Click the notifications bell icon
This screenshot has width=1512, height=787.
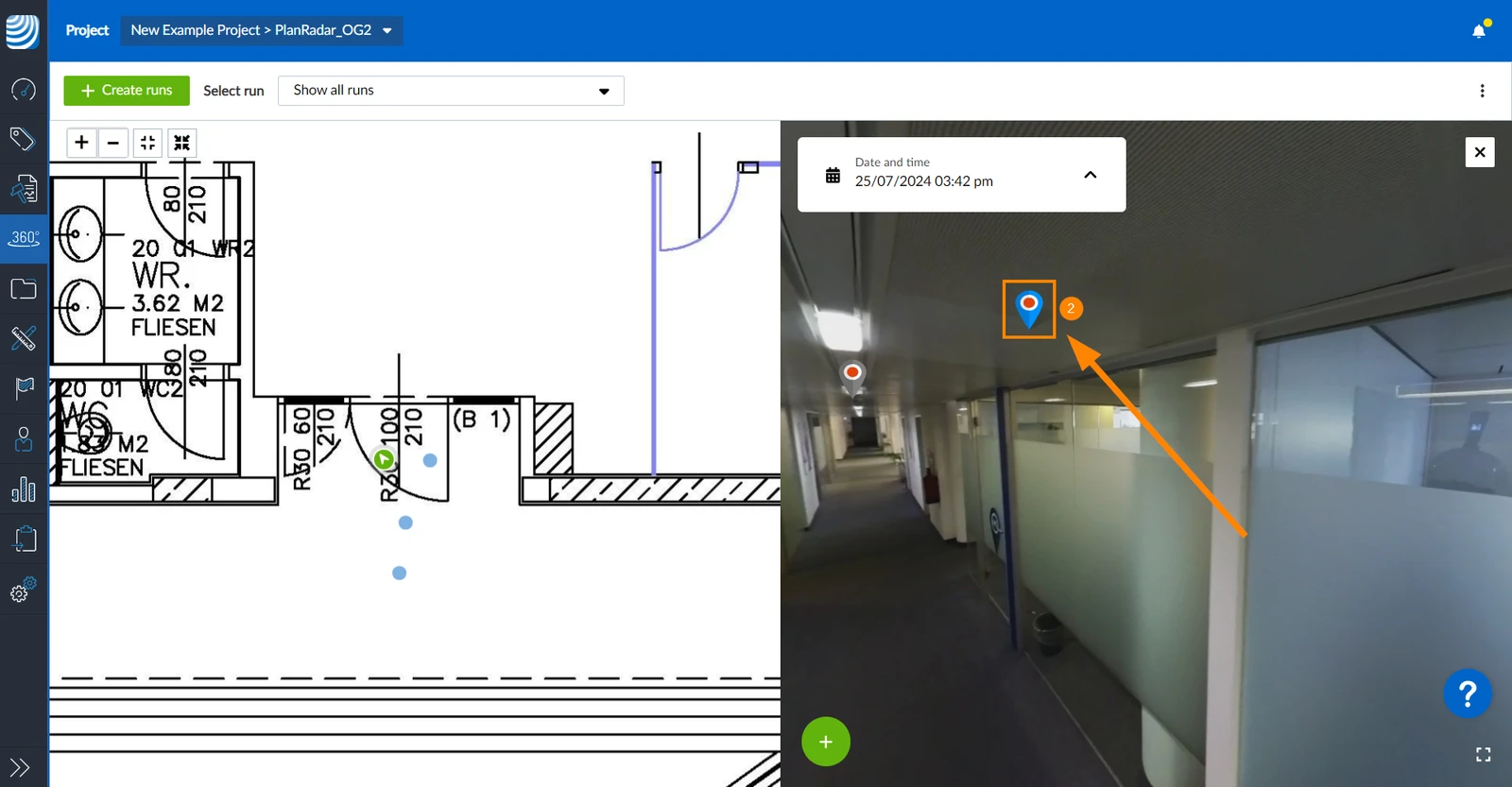click(1479, 30)
